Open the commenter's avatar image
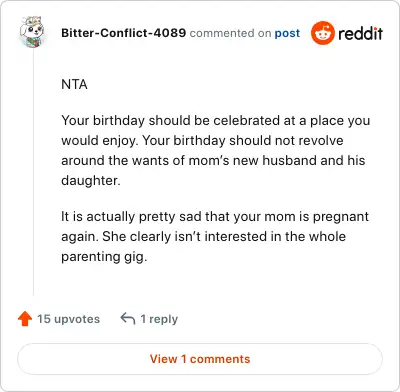Image resolution: width=400 pixels, height=392 pixels. [x=32, y=32]
